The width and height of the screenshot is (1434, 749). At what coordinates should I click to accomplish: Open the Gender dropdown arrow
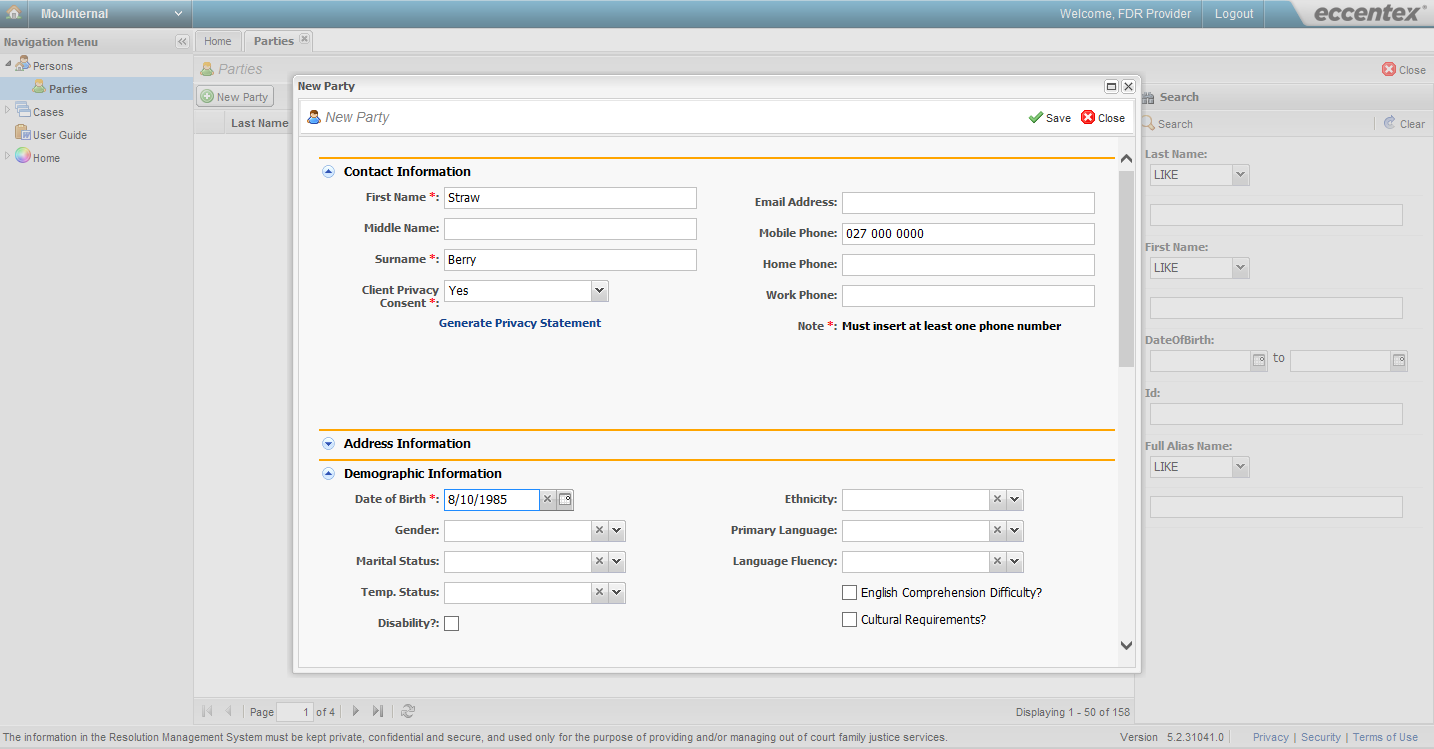616,531
